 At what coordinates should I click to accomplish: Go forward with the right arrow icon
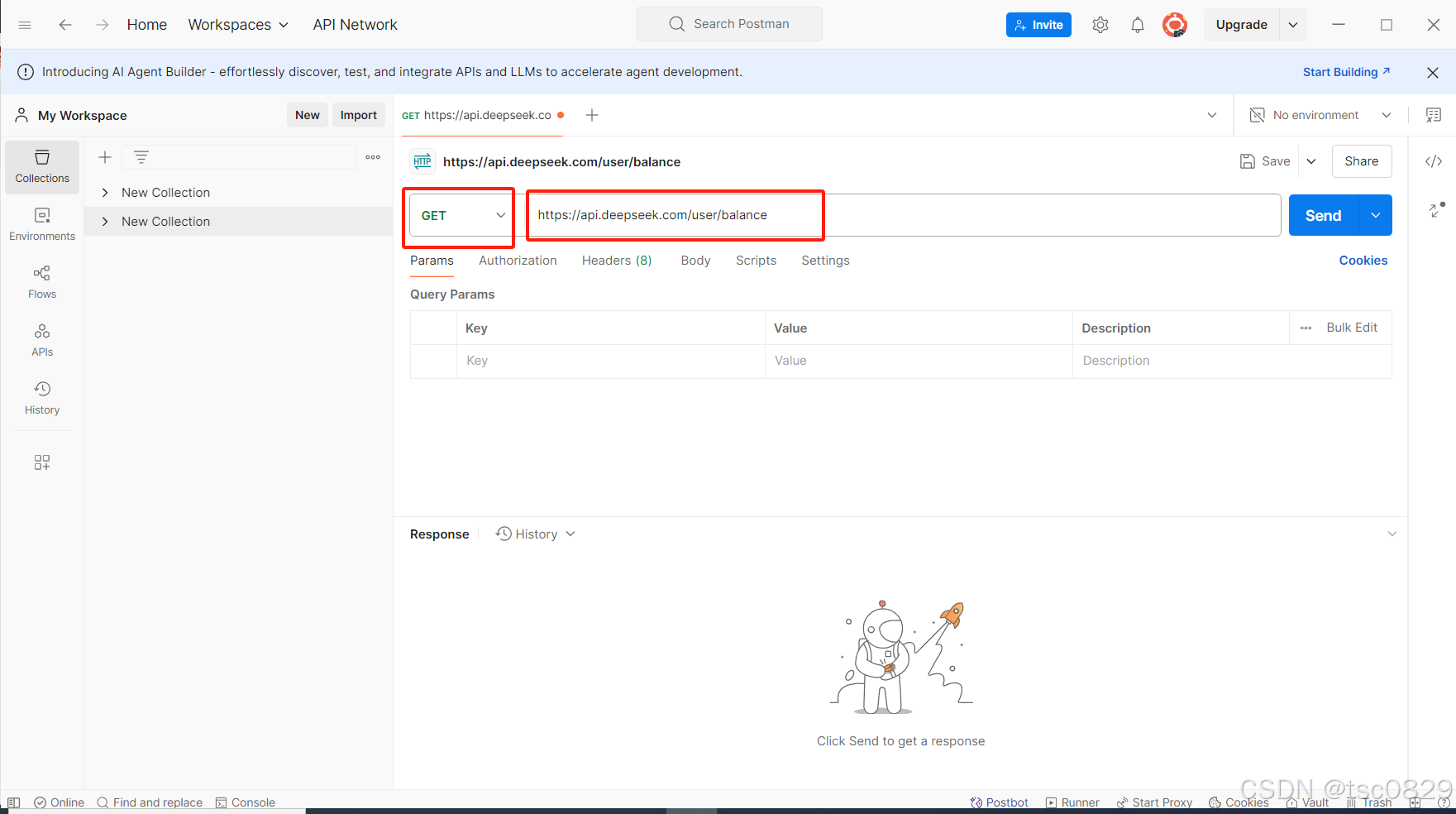click(x=102, y=25)
